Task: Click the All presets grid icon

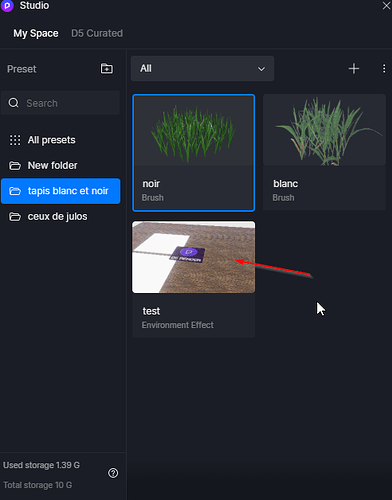Action: [15, 140]
